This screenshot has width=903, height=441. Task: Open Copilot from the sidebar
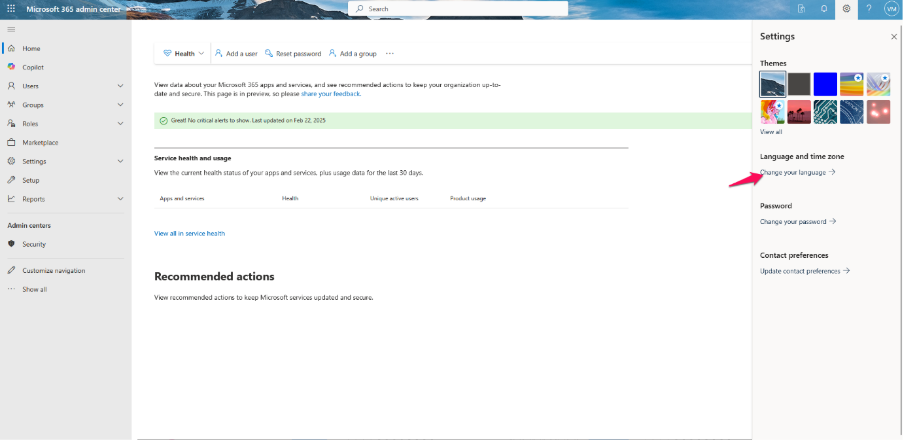[32, 67]
